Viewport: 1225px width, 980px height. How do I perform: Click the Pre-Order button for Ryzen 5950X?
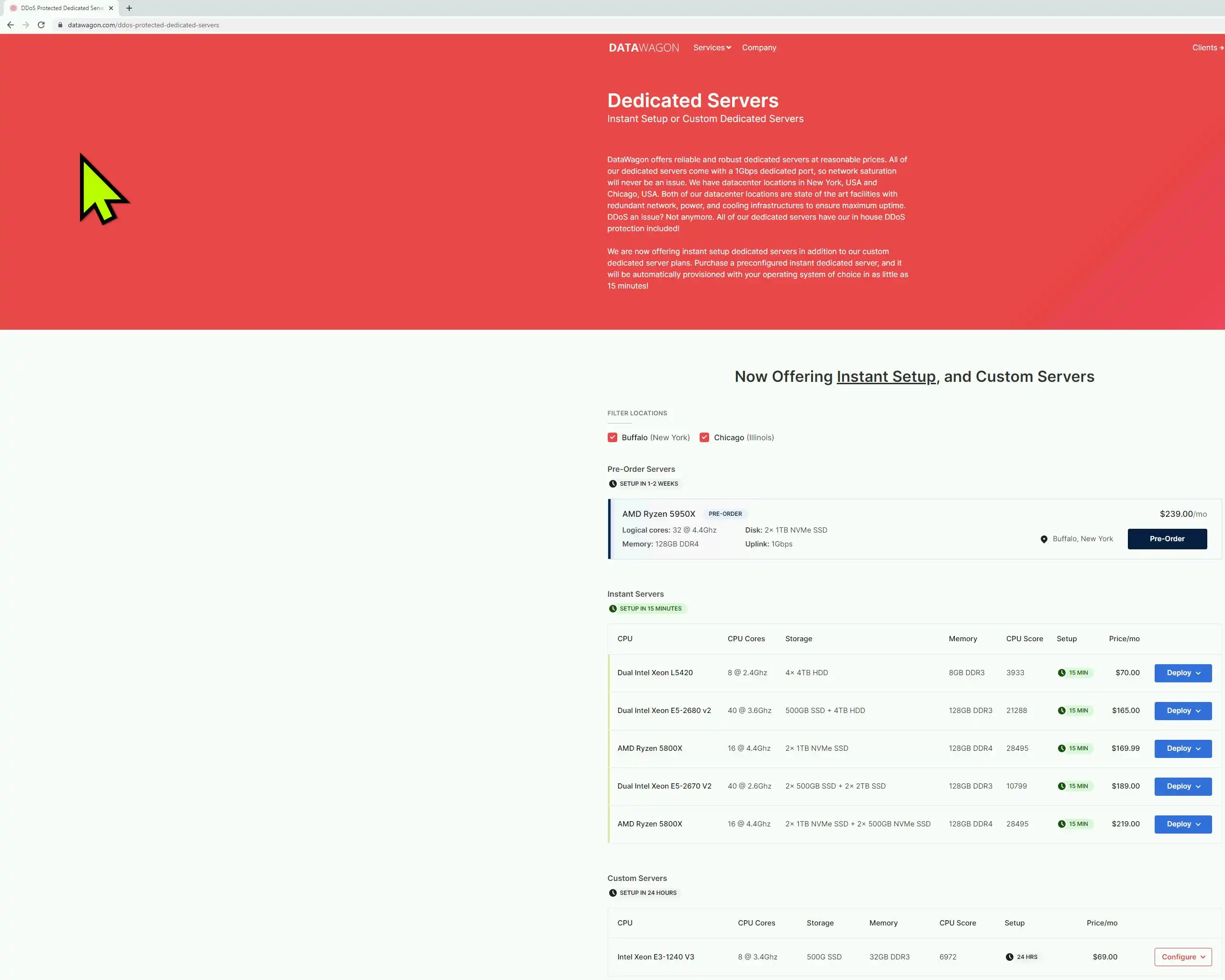point(1167,539)
